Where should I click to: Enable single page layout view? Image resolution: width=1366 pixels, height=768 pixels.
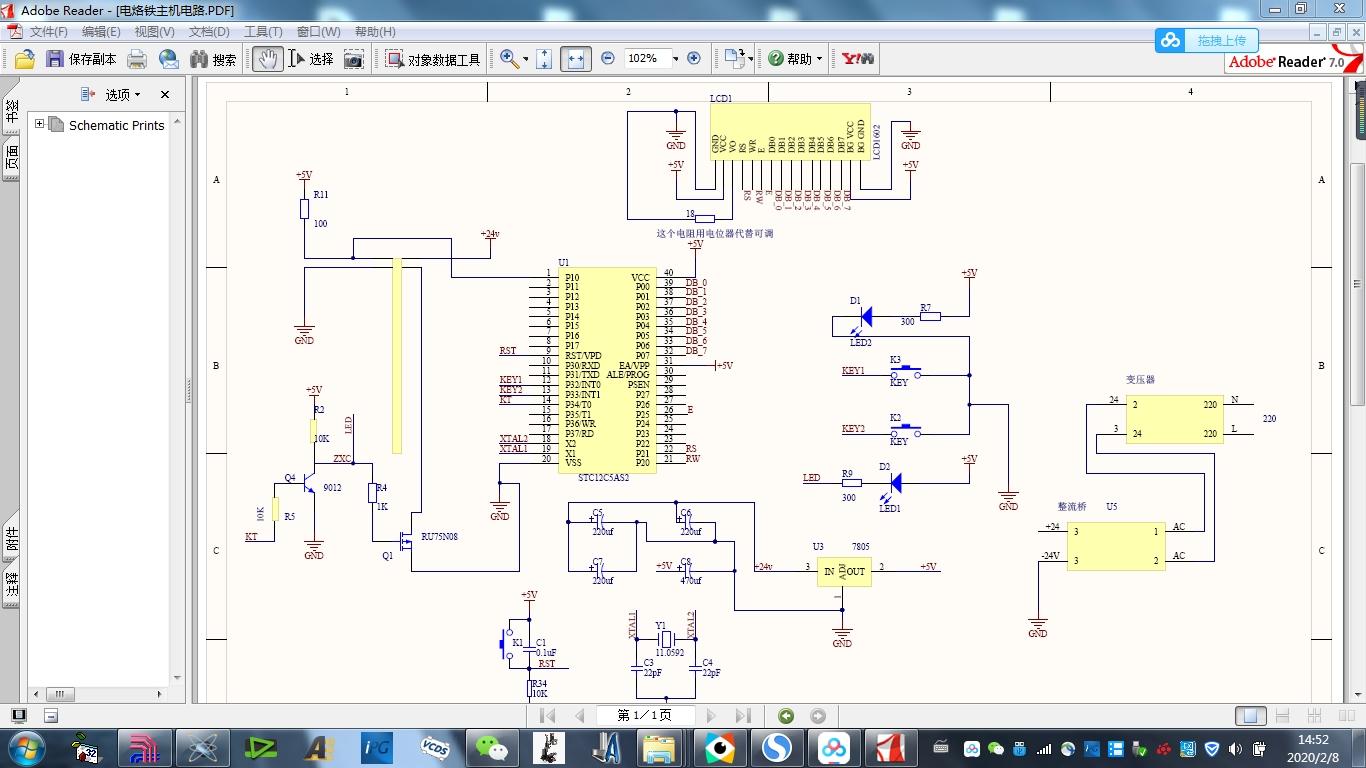(1250, 716)
